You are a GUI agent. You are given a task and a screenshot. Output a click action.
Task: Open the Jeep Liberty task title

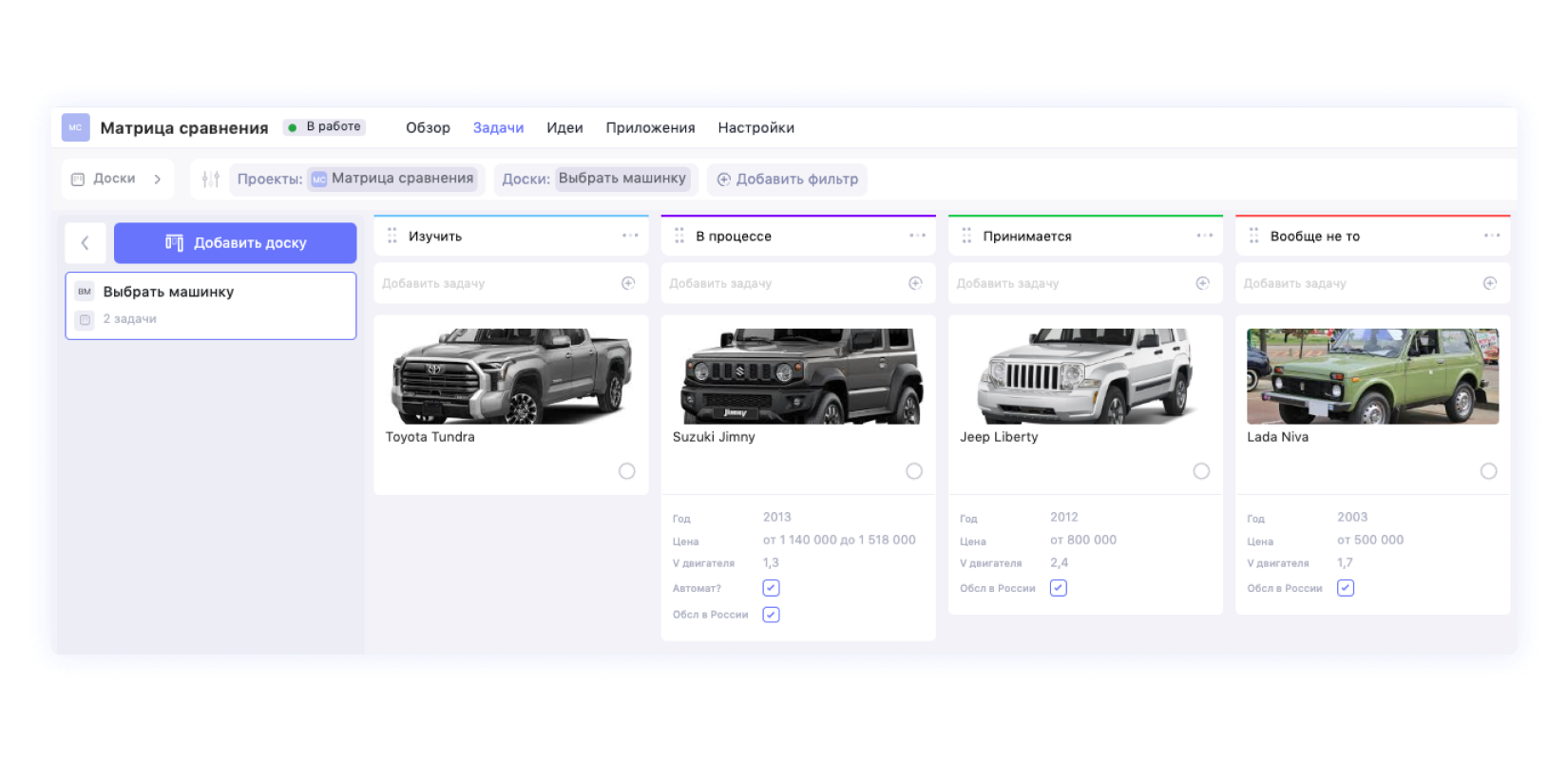pyautogui.click(x=999, y=437)
